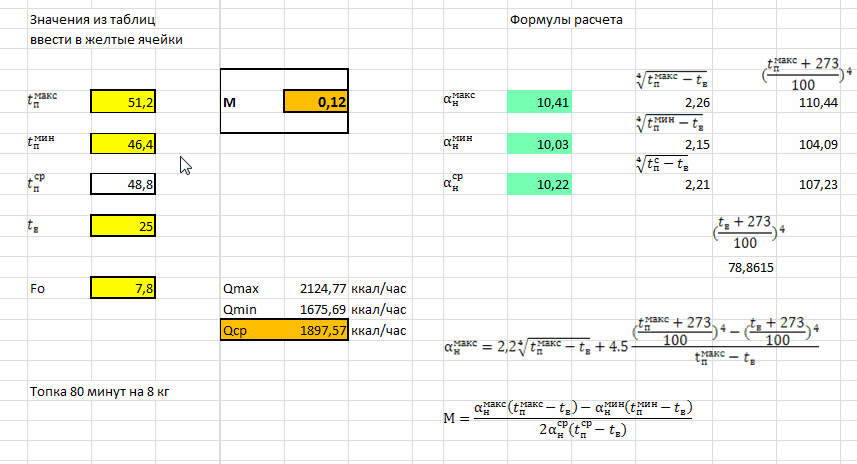This screenshot has height=464, width=857.
Task: Click the yellow Fo cell showing 7,8
Action: pyautogui.click(x=122, y=288)
